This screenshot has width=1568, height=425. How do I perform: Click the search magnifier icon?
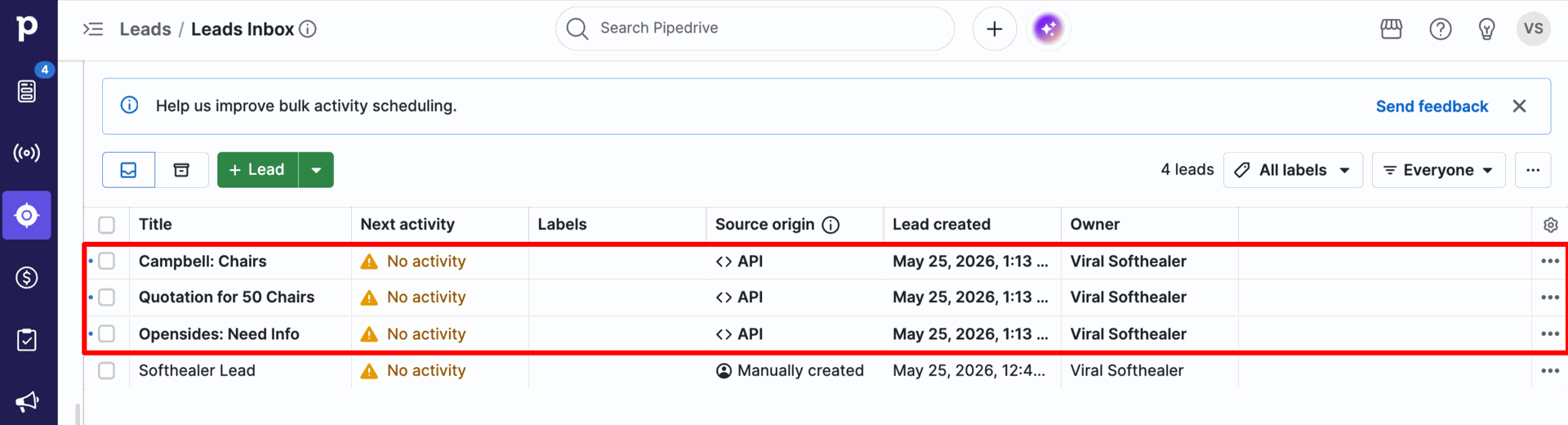point(577,29)
